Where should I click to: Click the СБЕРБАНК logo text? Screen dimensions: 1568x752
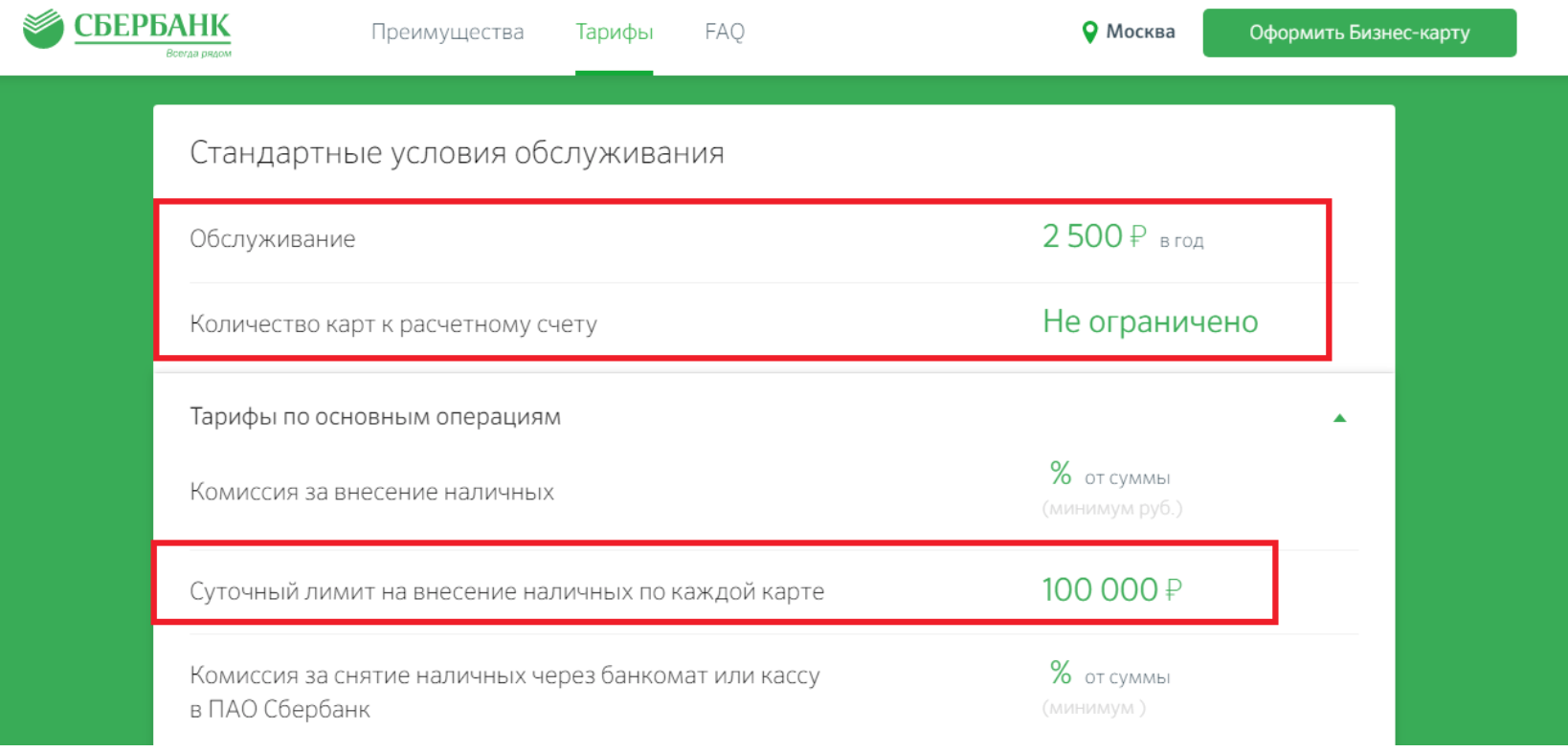(x=152, y=27)
